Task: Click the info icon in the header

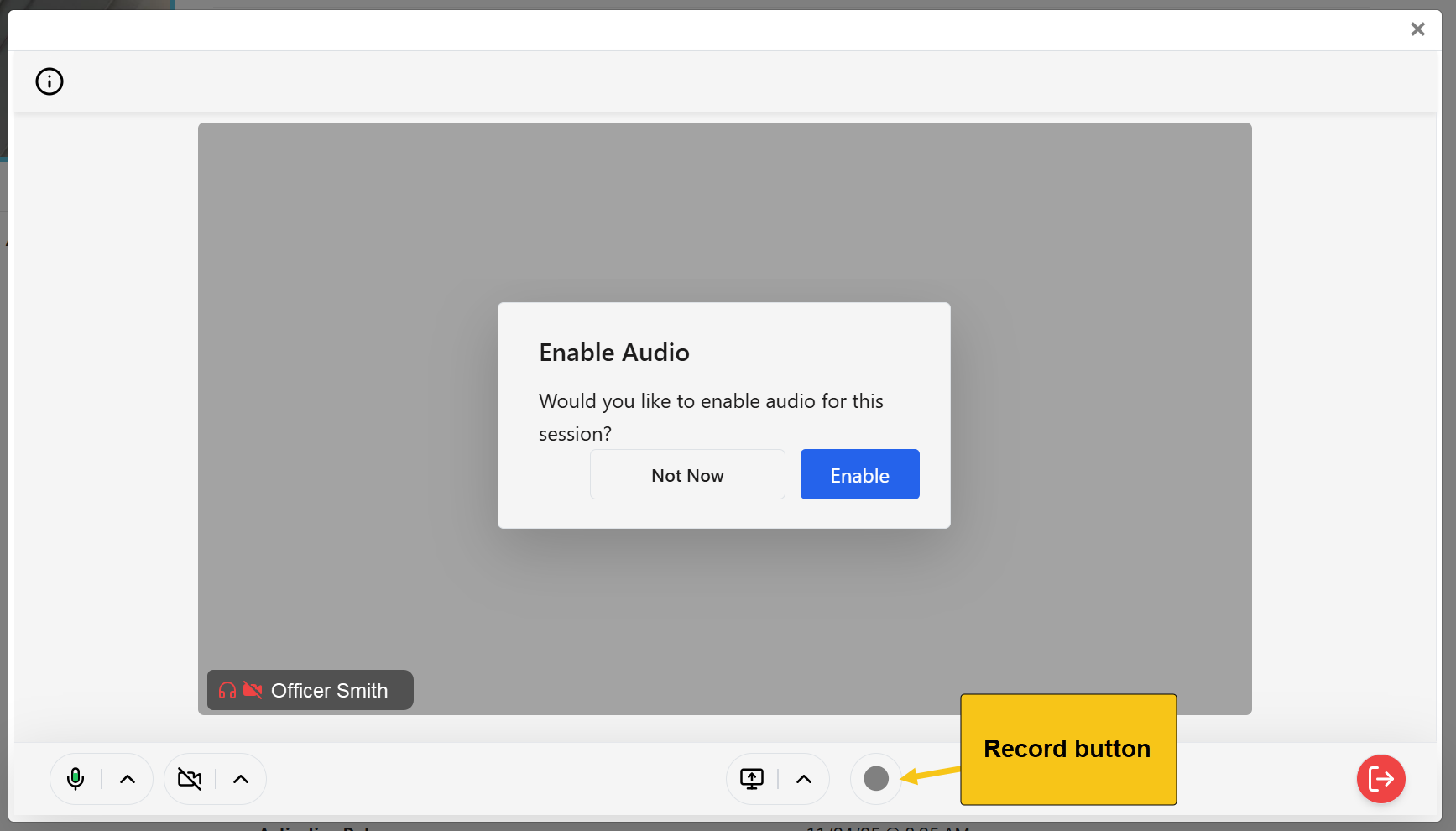Action: click(50, 81)
